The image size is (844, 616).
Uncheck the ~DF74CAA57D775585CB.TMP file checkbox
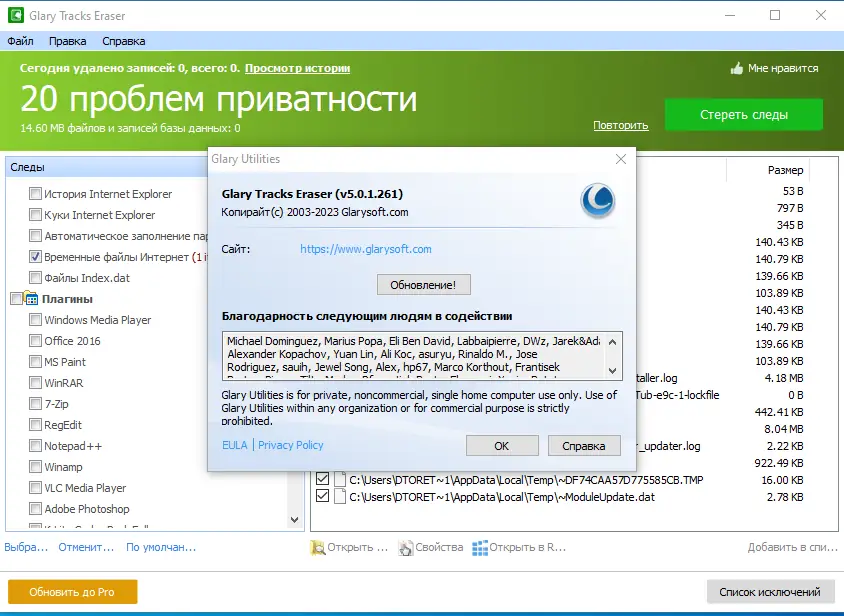tap(322, 478)
